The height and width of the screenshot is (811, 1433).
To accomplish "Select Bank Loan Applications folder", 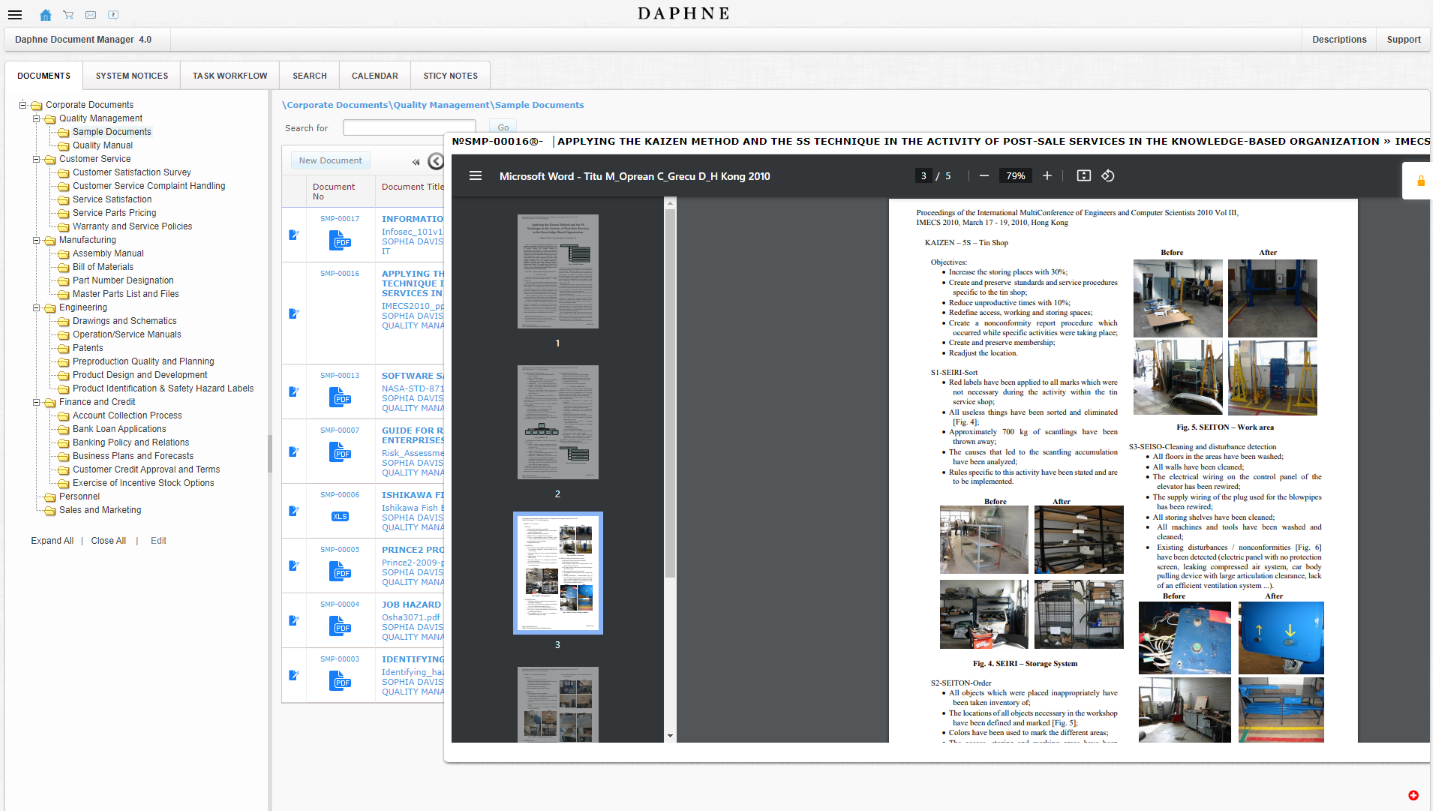I will coord(119,429).
